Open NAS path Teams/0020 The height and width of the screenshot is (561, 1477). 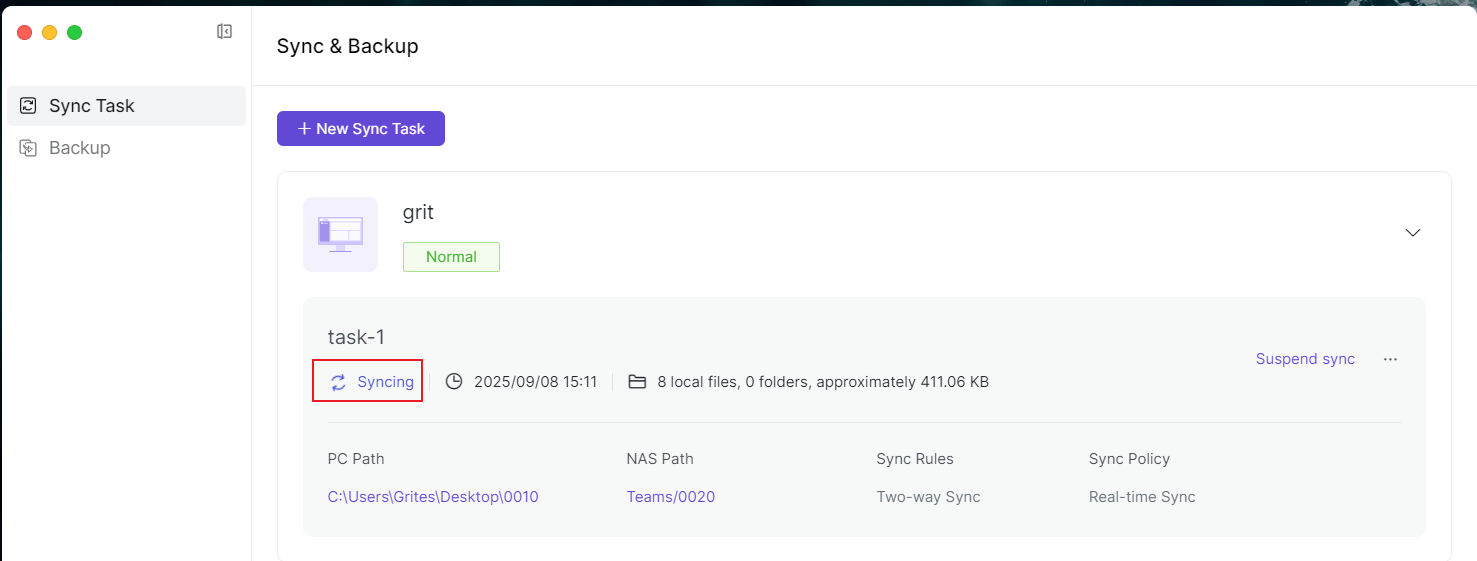(670, 497)
